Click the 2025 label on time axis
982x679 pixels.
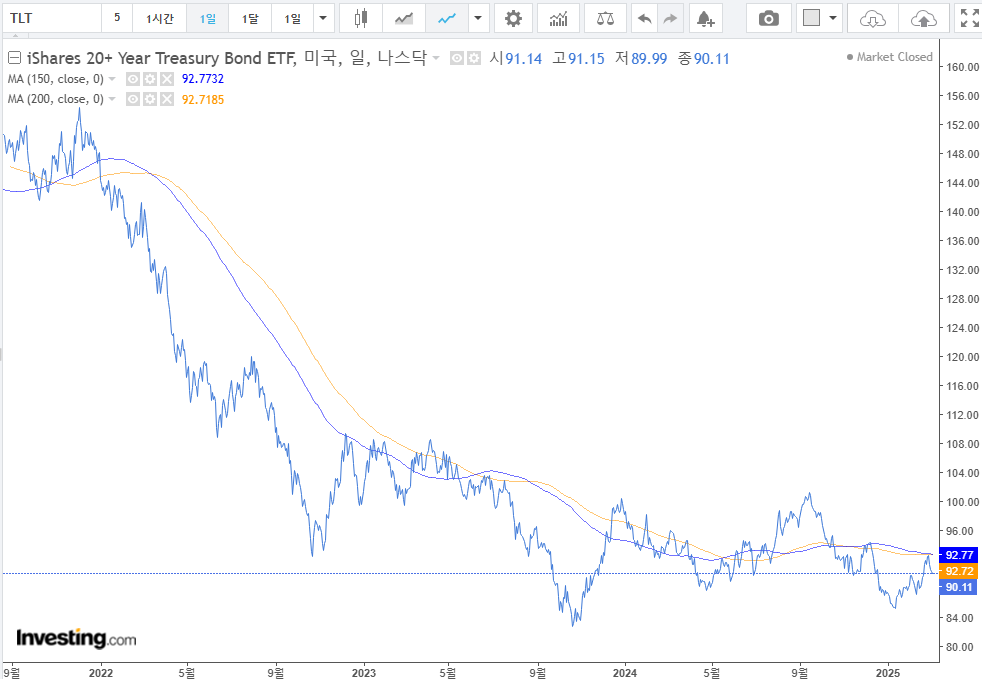tap(887, 673)
